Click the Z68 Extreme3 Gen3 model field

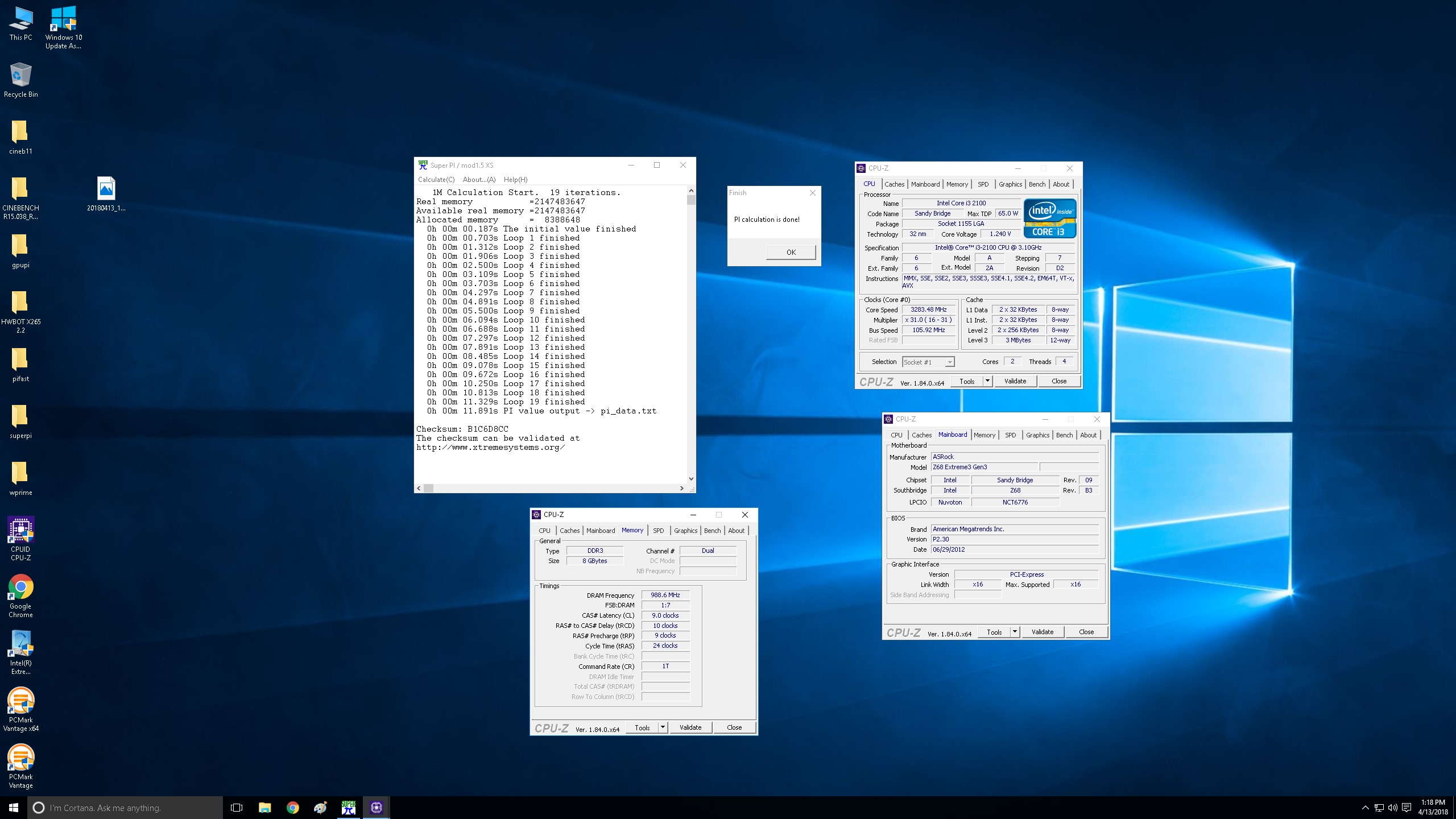pyautogui.click(x=985, y=467)
